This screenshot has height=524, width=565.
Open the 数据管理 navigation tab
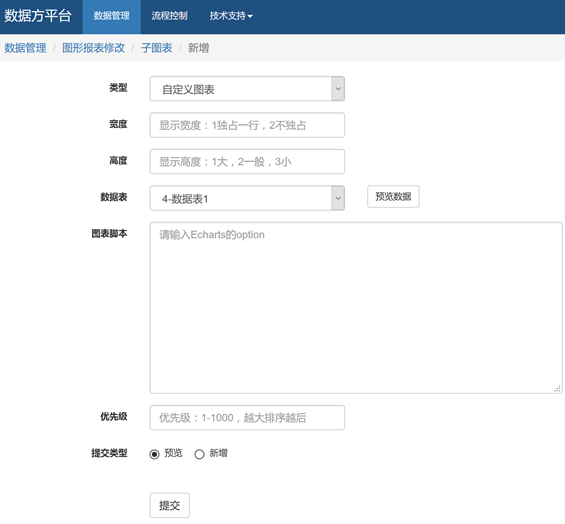(112, 16)
